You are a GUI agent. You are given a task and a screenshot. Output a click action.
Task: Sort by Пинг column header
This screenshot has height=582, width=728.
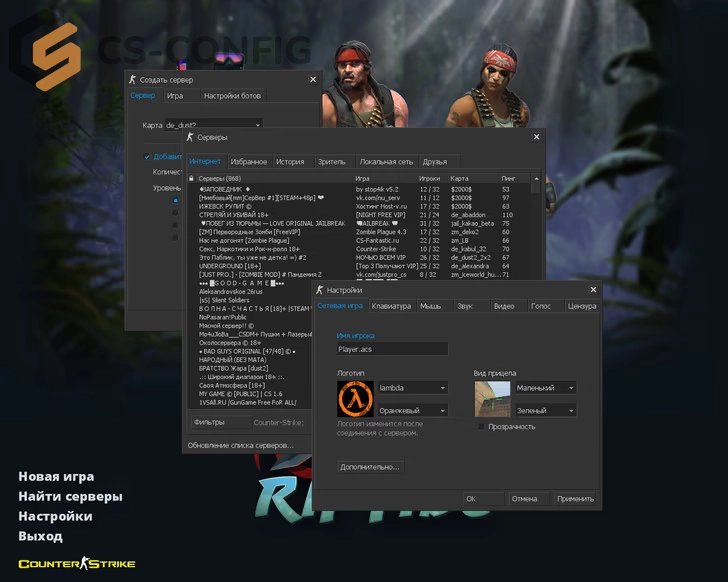[514, 178]
